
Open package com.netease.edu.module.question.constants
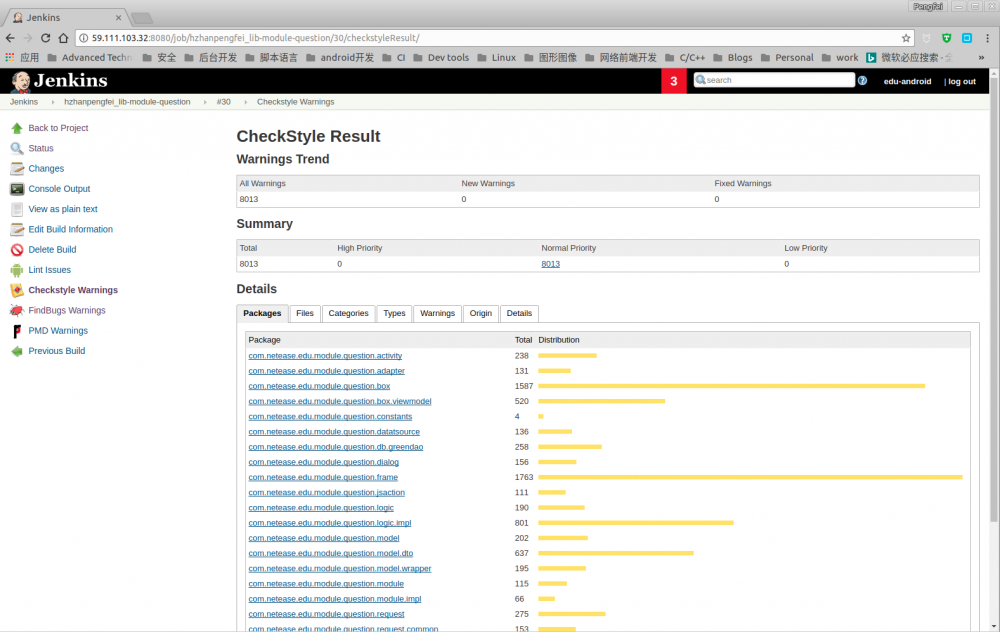click(330, 416)
